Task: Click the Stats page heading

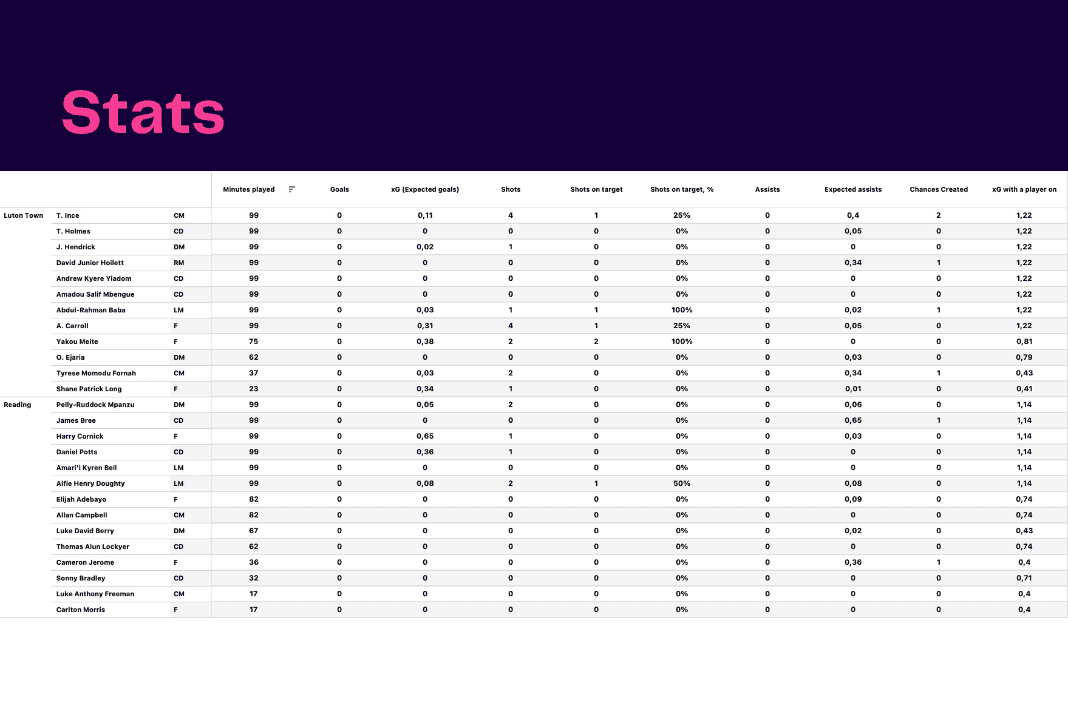Action: pyautogui.click(x=143, y=112)
